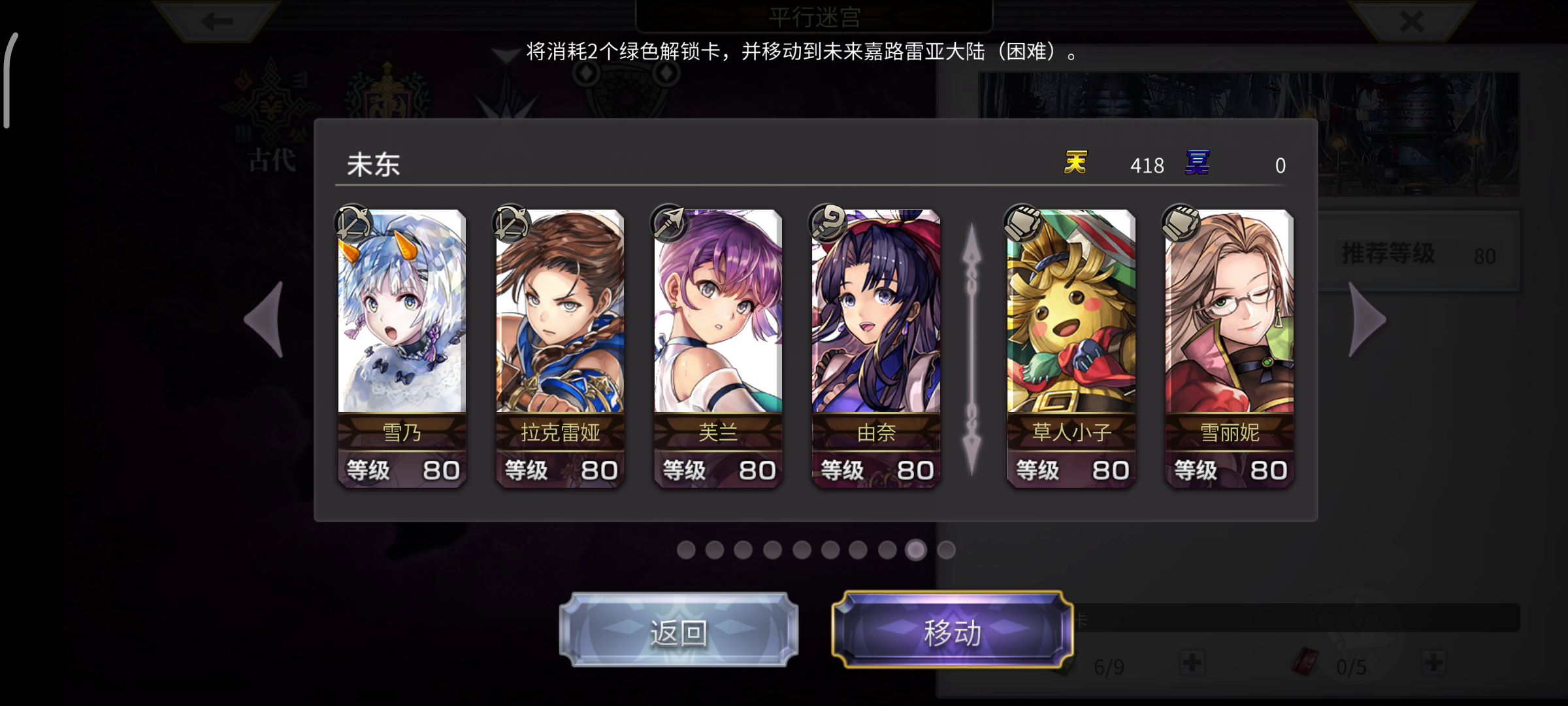Click the 返回 button to go back
This screenshot has width=1568, height=706.
[x=679, y=630]
